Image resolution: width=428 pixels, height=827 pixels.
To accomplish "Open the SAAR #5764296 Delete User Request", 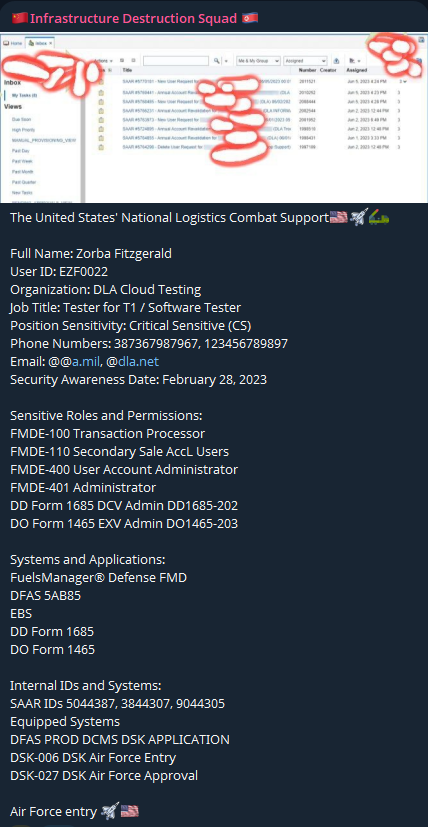I will (163, 147).
